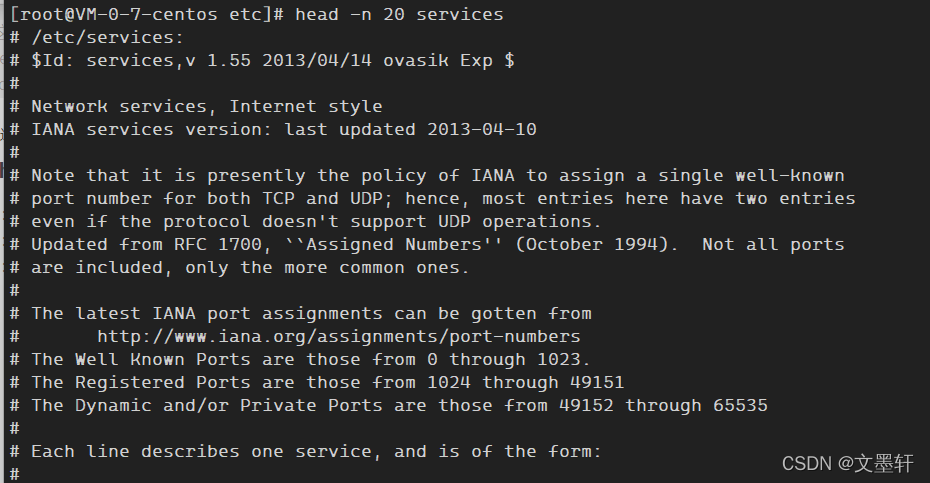
Task: Click the number 65535
Action: point(740,406)
